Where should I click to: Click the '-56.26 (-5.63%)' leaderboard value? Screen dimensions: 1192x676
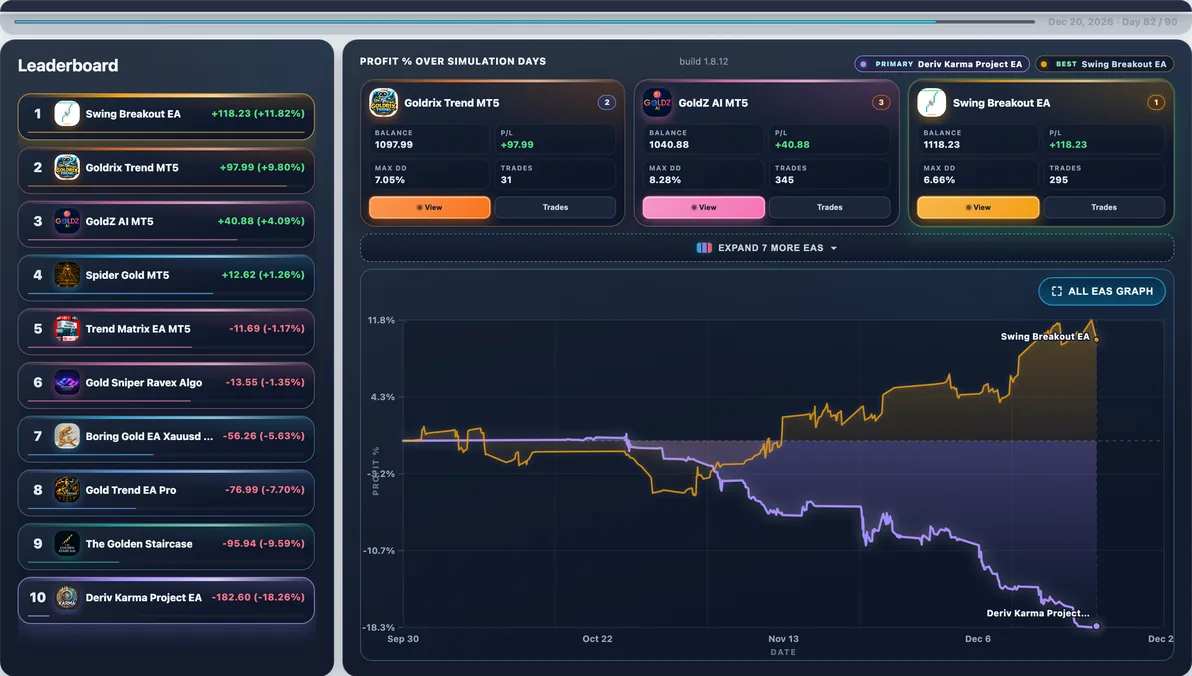click(x=264, y=436)
